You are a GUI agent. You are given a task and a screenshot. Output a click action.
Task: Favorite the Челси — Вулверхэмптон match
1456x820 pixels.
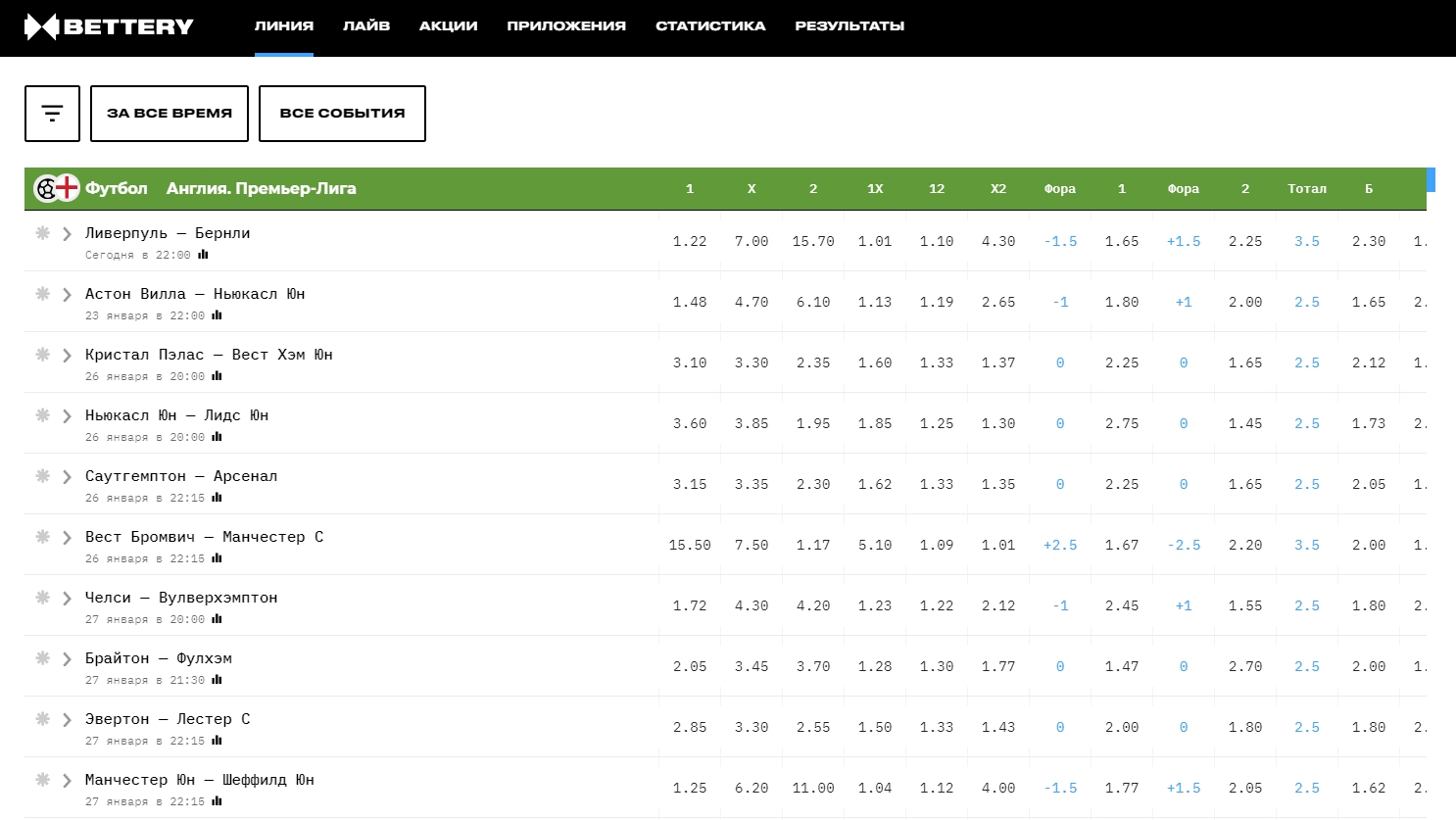pyautogui.click(x=43, y=598)
